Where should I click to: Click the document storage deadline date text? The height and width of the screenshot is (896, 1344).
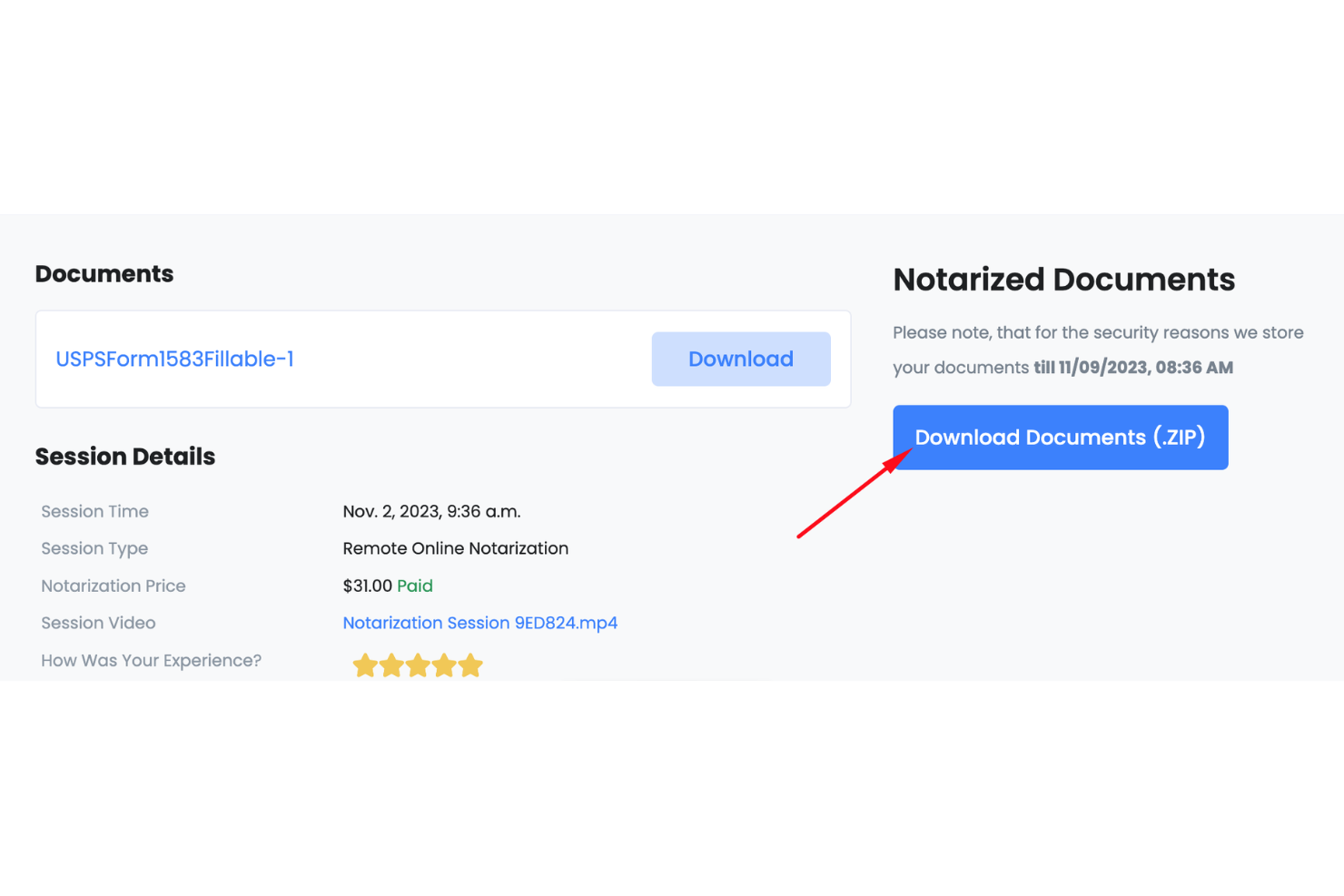[1134, 367]
